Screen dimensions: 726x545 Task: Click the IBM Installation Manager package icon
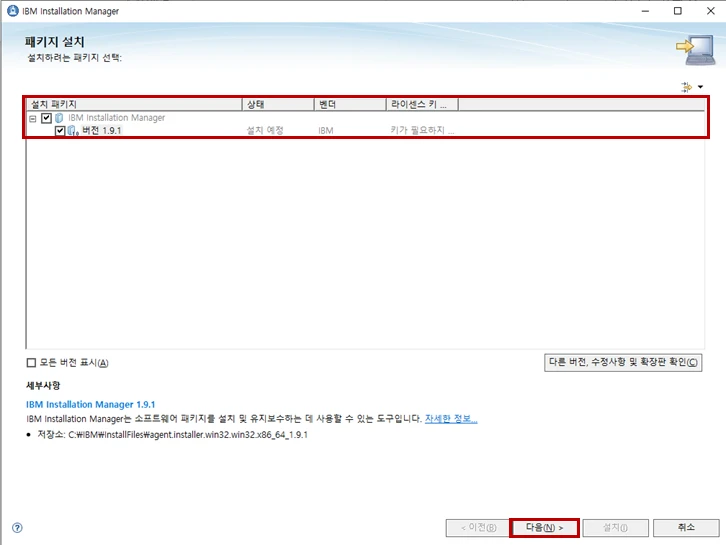tap(59, 118)
